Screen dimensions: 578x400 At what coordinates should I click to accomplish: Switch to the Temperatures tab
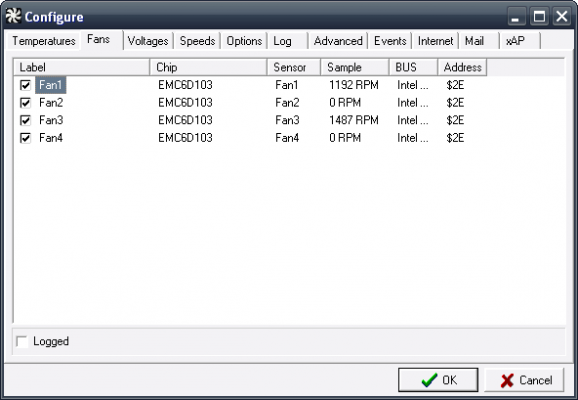43,41
